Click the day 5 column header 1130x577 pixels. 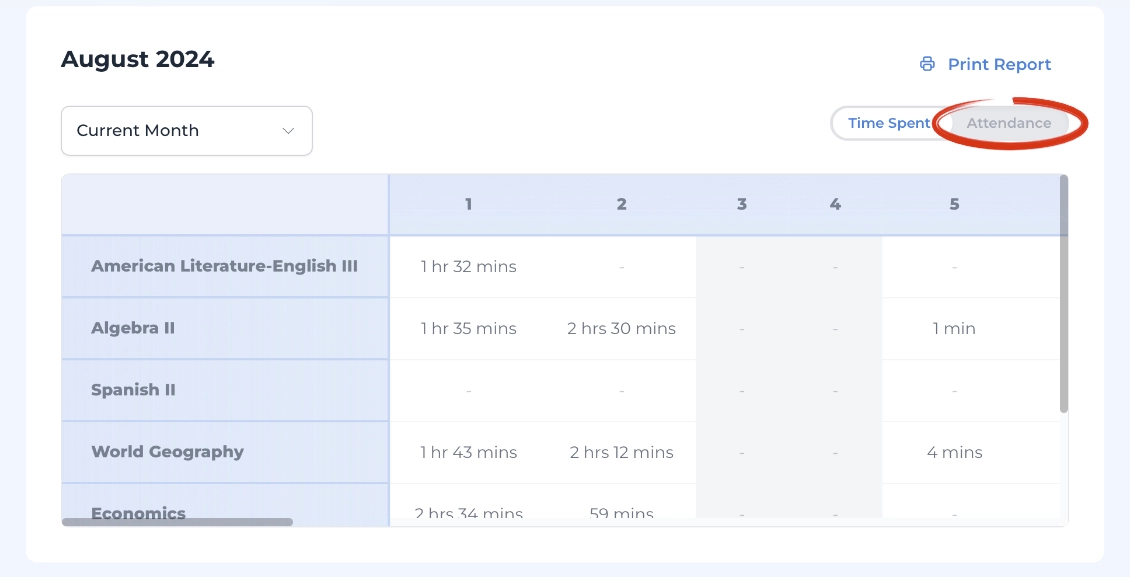pos(954,205)
